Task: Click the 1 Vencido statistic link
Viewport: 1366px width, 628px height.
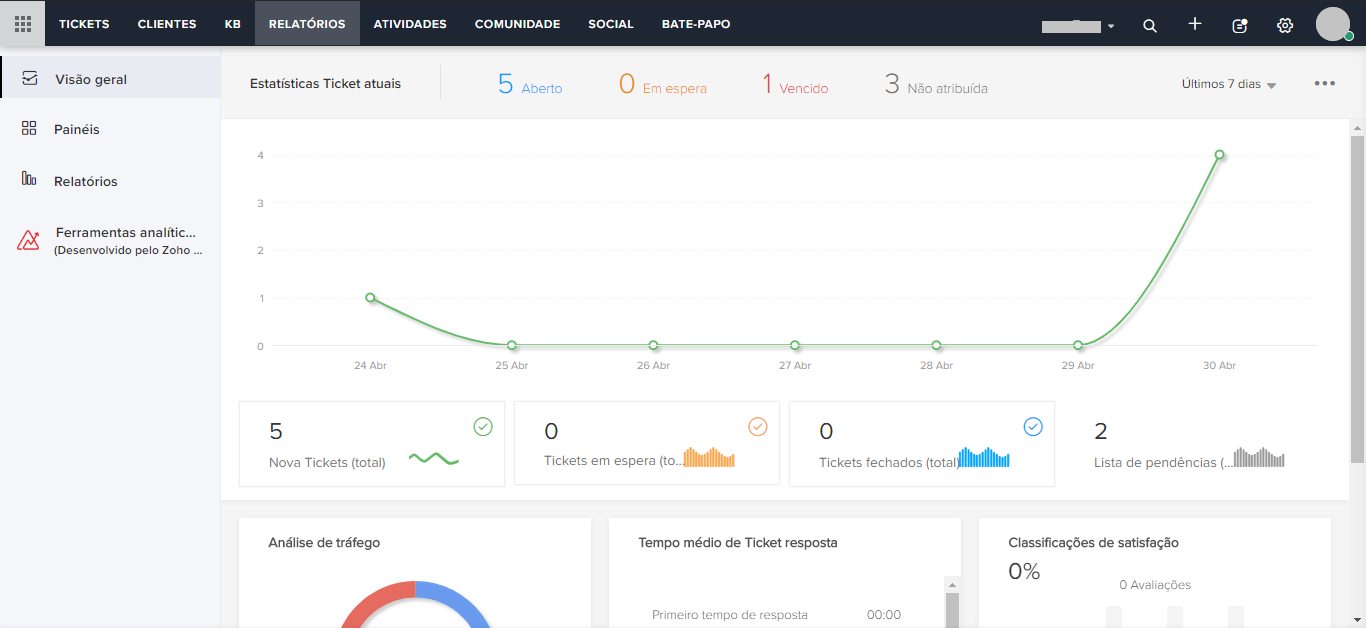Action: 795,84
